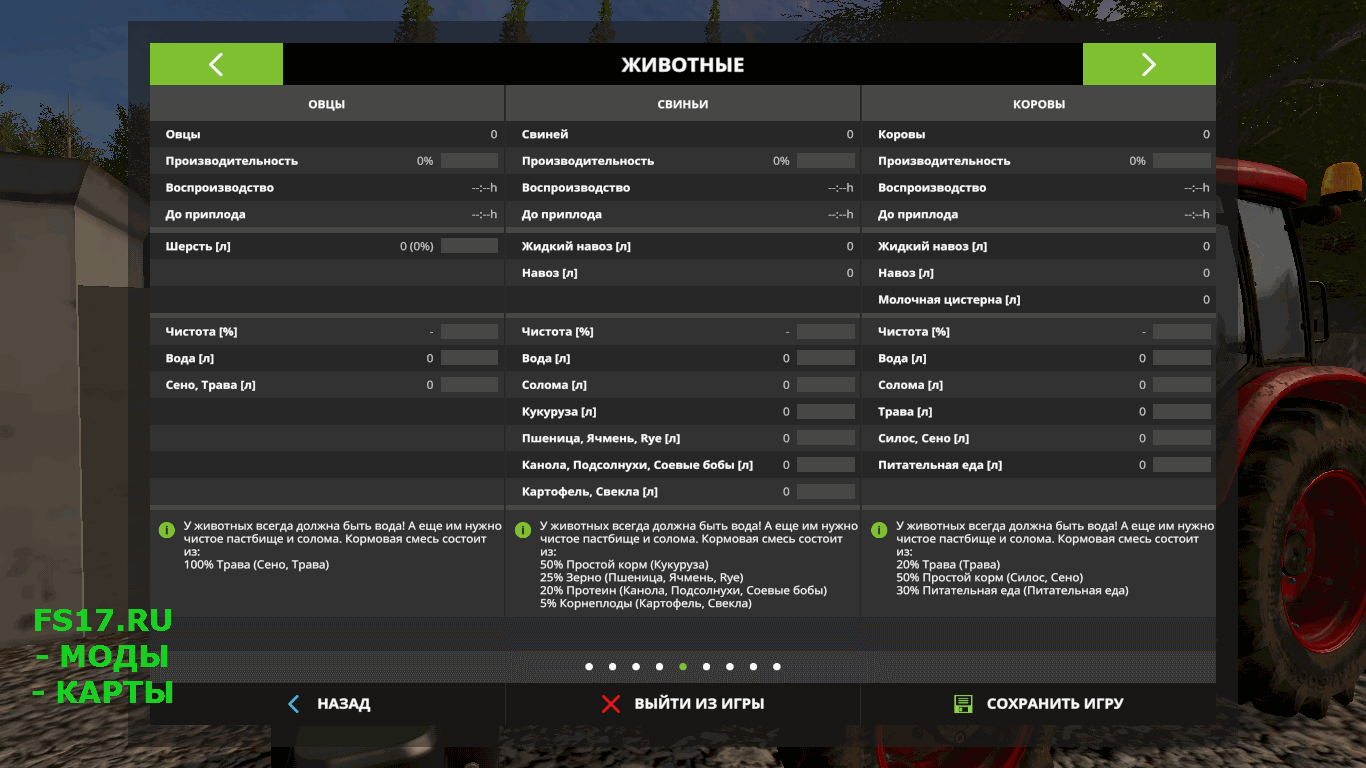1366x768 pixels.
Task: Click pigs Солома [л] row
Action: 683,385
